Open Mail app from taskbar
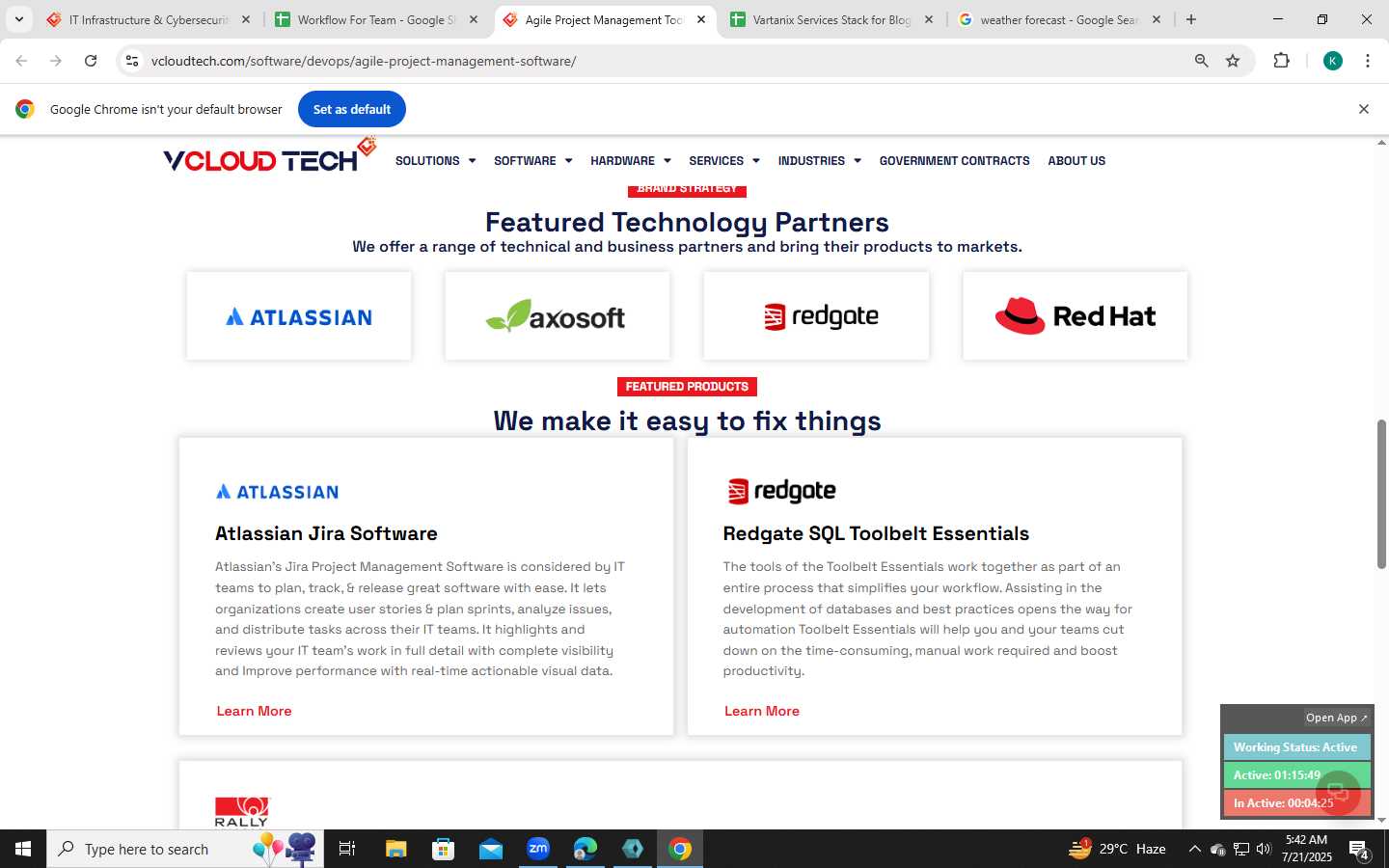The height and width of the screenshot is (868, 1389). 490,849
